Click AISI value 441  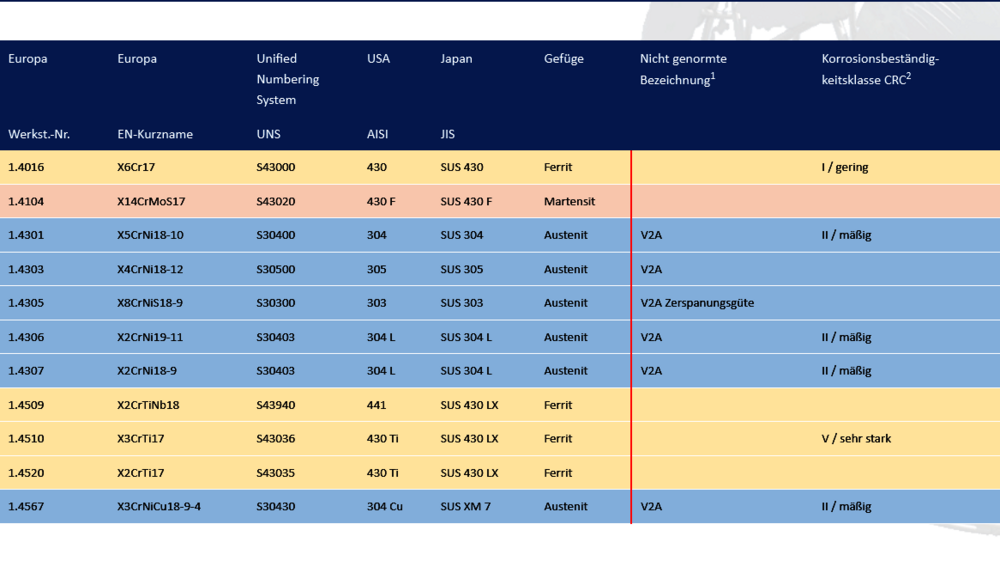click(x=376, y=405)
